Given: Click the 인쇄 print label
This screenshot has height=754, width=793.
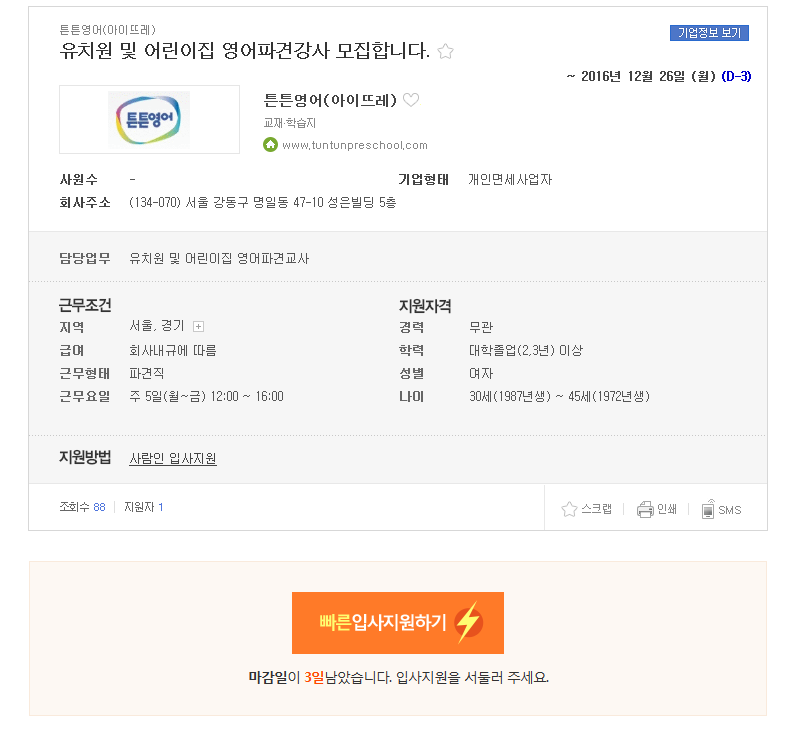Looking at the screenshot, I should pos(667,509).
